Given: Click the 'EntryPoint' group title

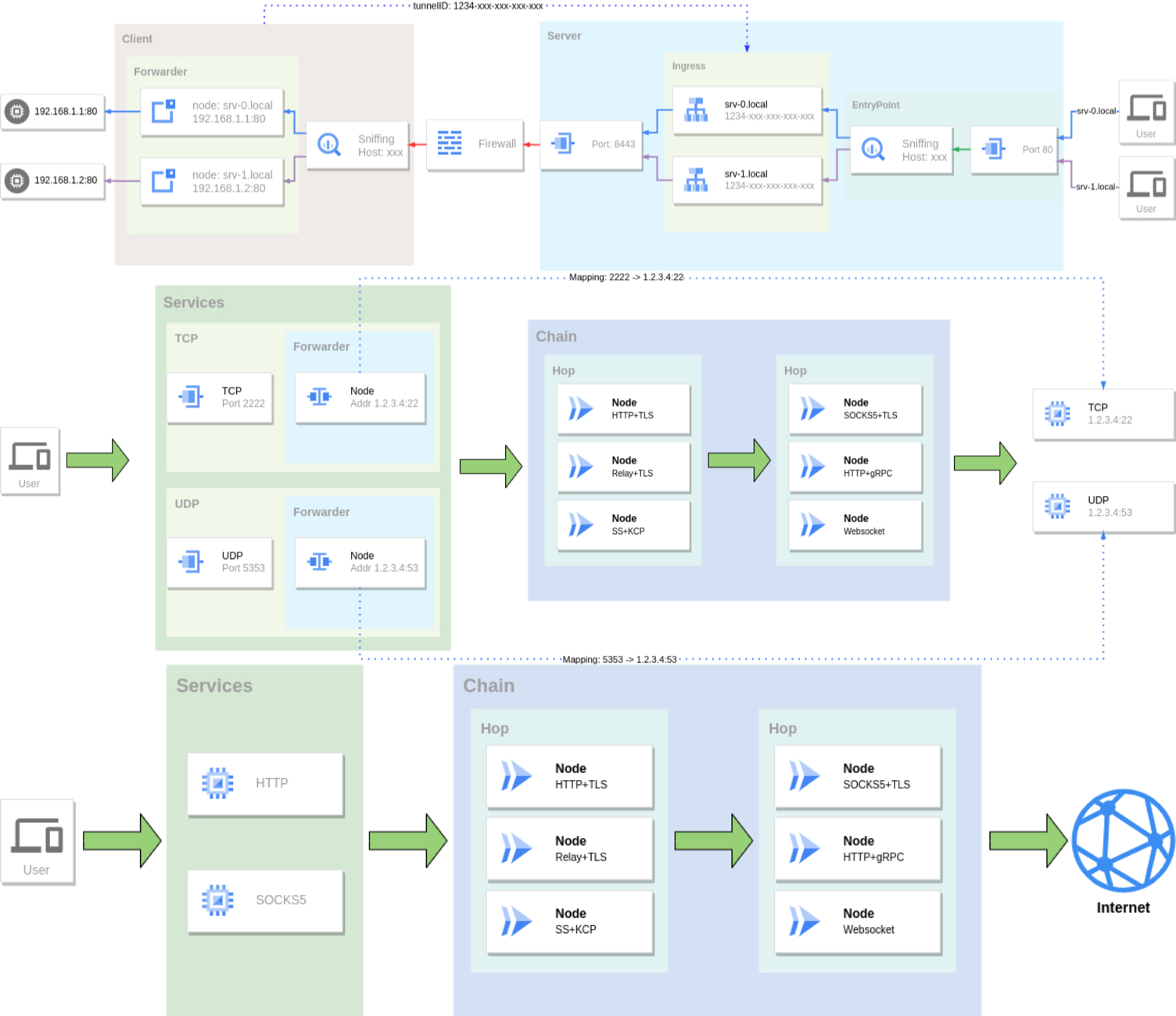Looking at the screenshot, I should pyautogui.click(x=876, y=106).
